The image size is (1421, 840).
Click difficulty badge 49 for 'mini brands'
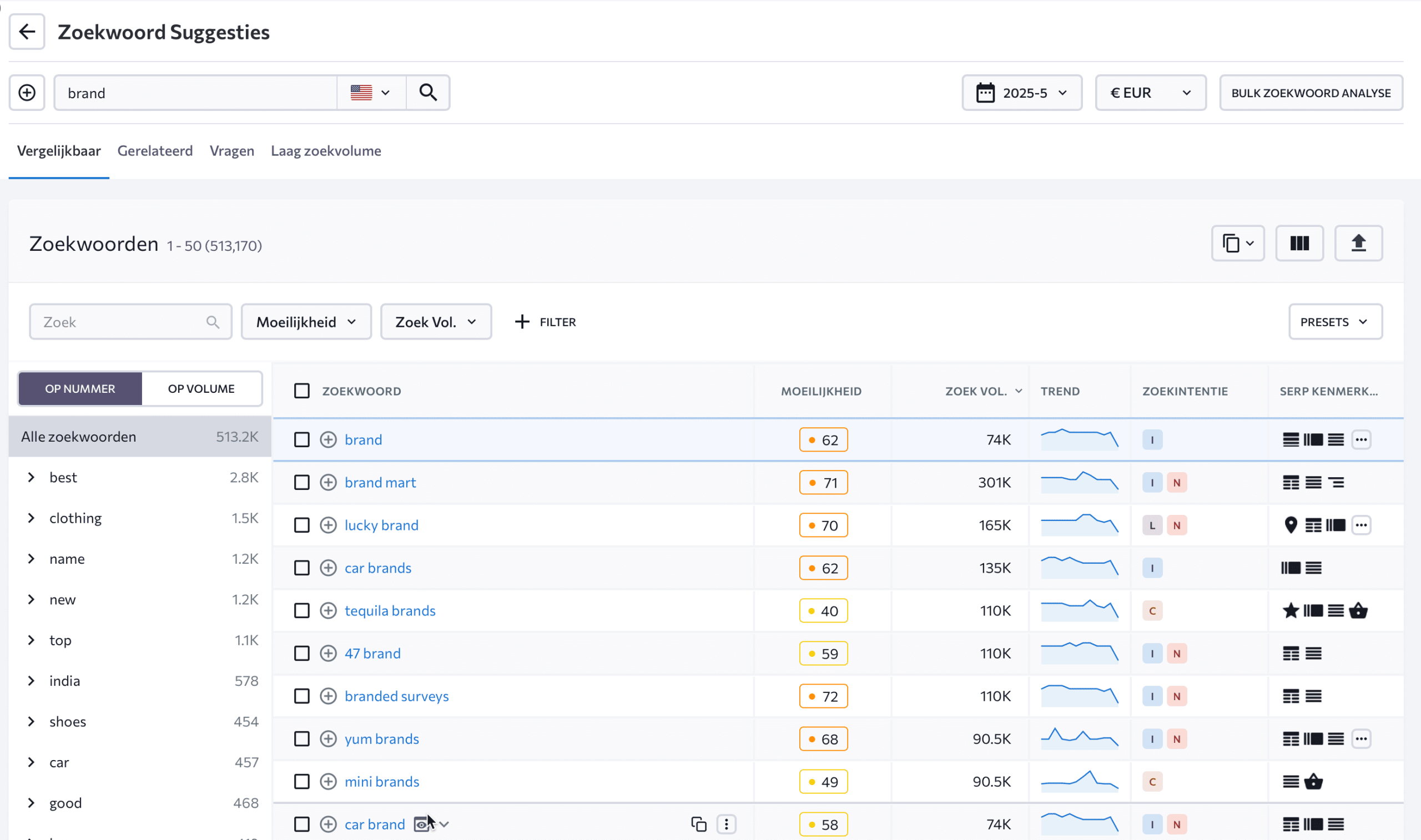(x=823, y=782)
